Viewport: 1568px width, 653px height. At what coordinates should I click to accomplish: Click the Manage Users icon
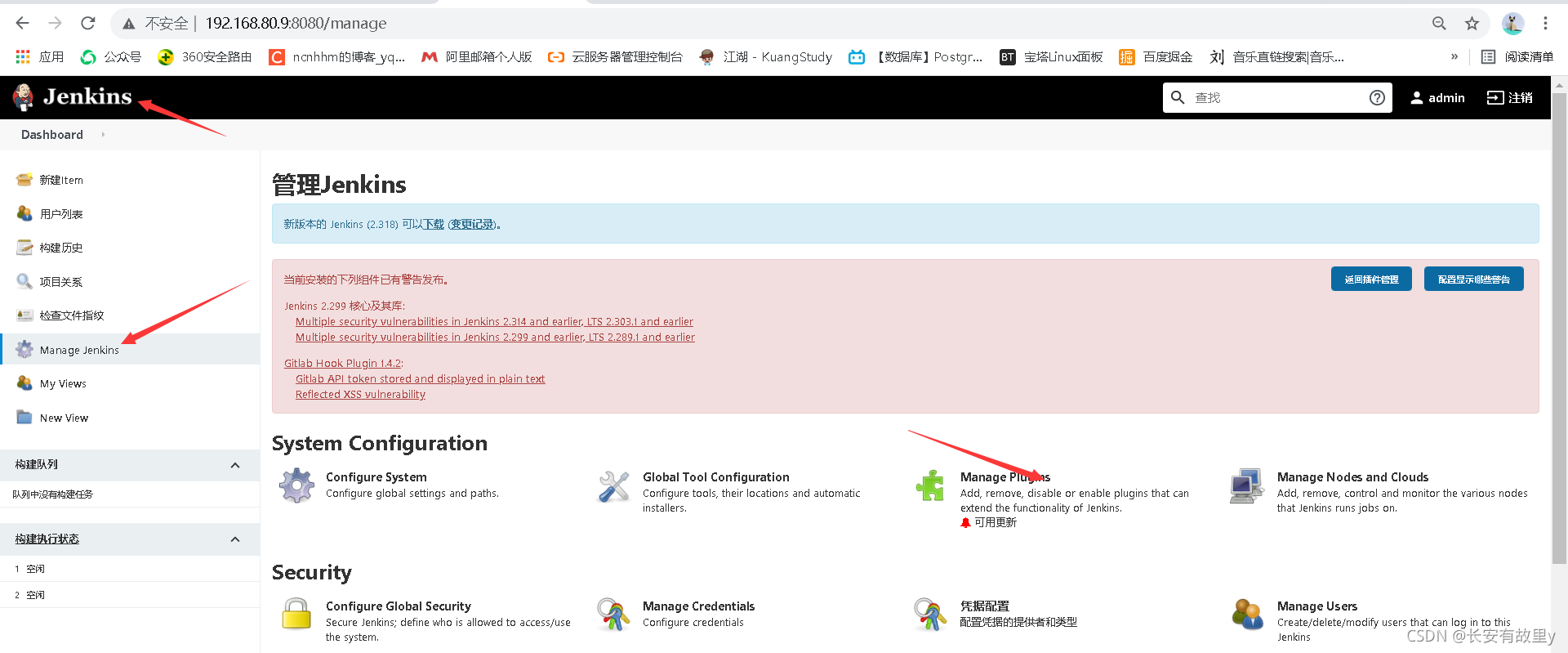(1247, 615)
